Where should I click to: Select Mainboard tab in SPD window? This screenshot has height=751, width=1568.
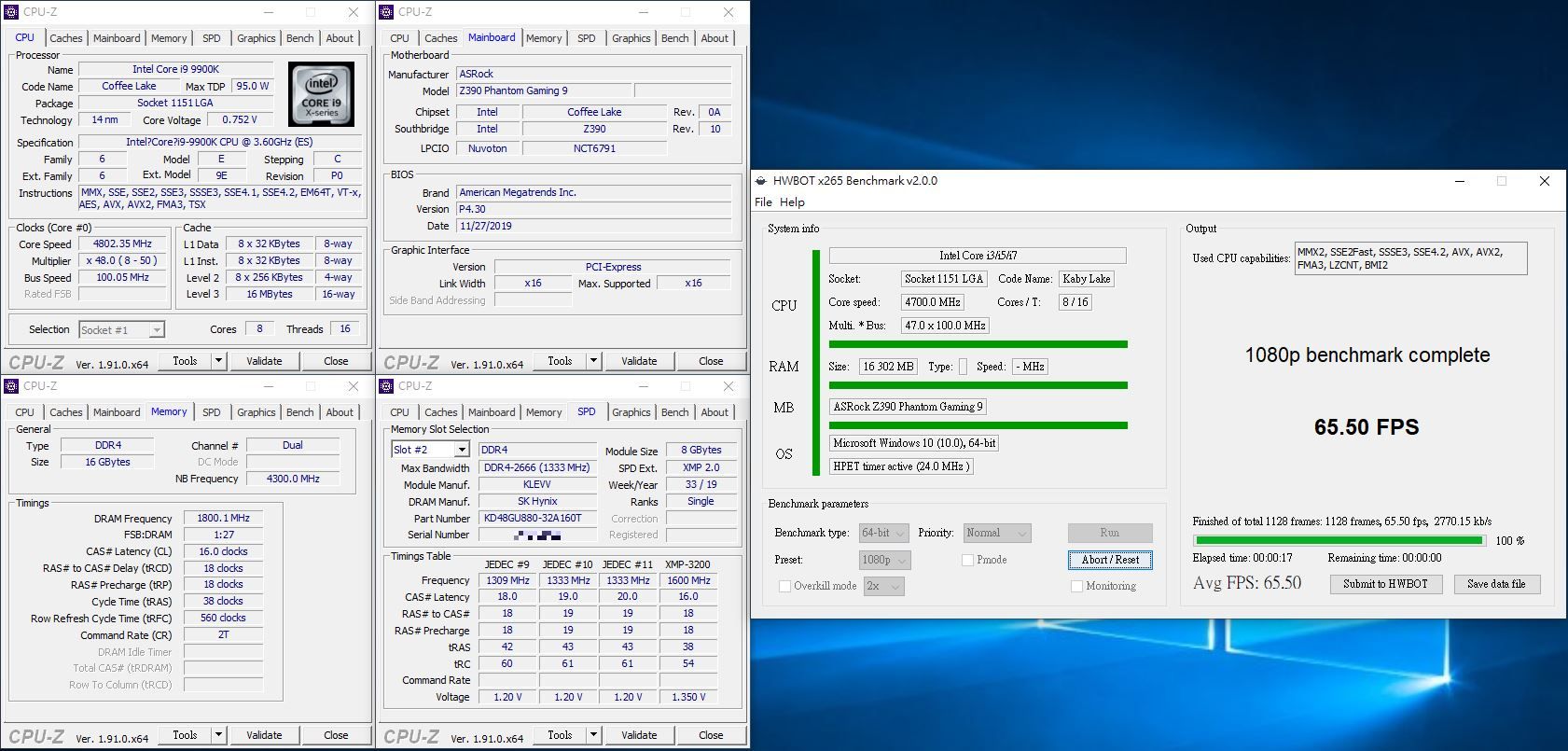pyautogui.click(x=492, y=412)
